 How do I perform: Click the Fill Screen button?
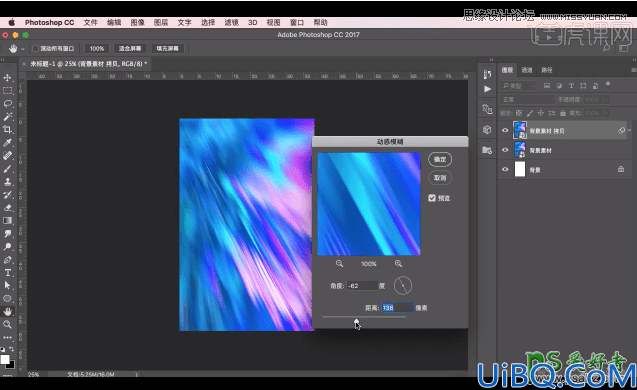pos(167,48)
